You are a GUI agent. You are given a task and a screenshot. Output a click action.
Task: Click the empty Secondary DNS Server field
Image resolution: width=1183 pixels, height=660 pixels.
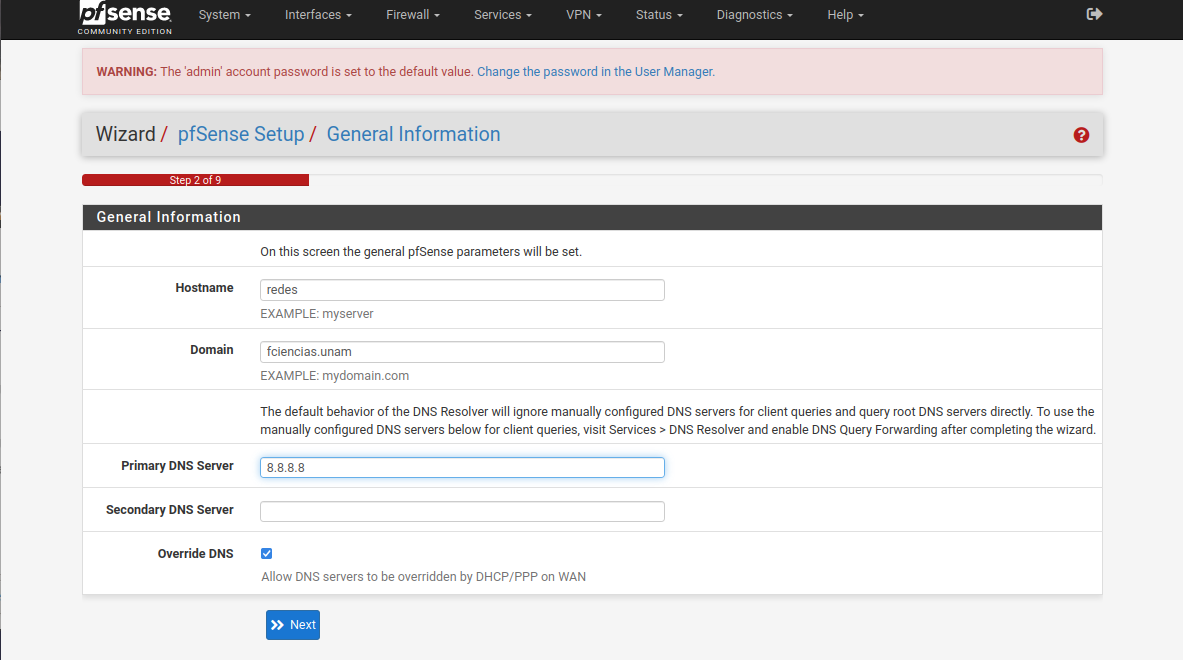pyautogui.click(x=462, y=512)
